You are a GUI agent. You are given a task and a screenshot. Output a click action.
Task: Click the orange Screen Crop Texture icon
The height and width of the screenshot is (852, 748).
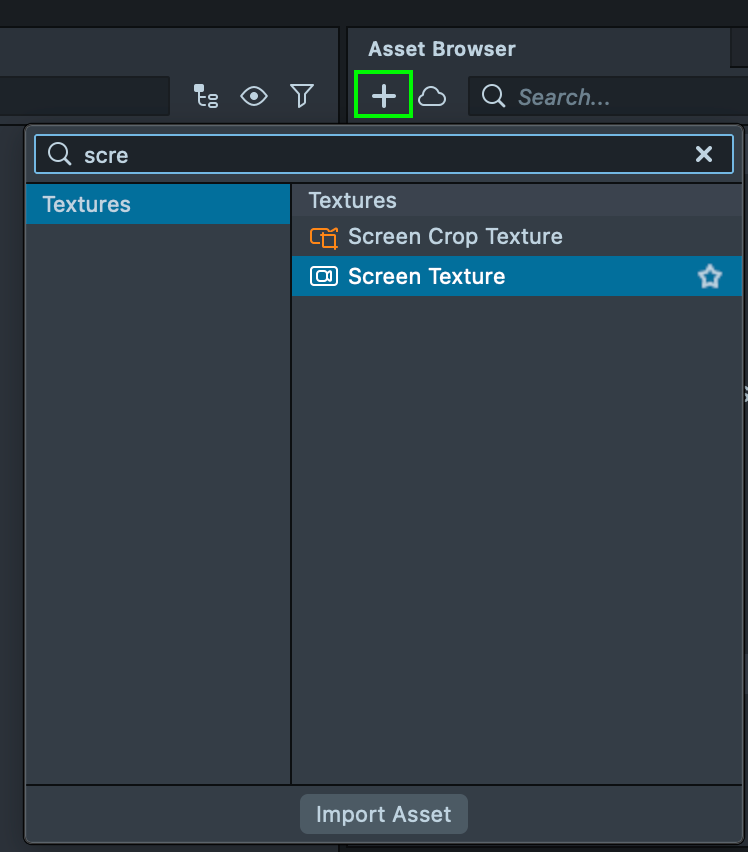[324, 238]
